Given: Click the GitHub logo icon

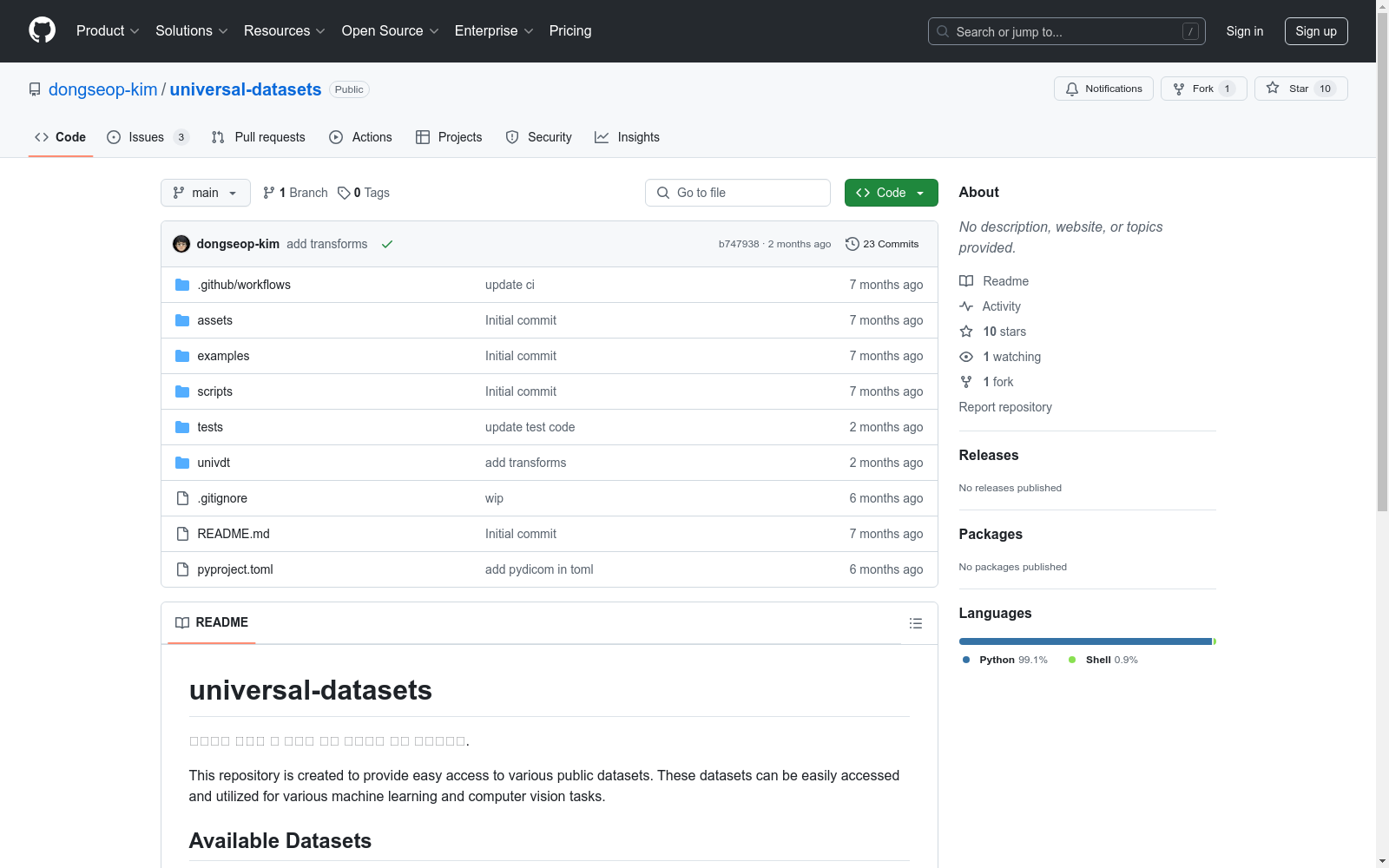Looking at the screenshot, I should 42,30.
